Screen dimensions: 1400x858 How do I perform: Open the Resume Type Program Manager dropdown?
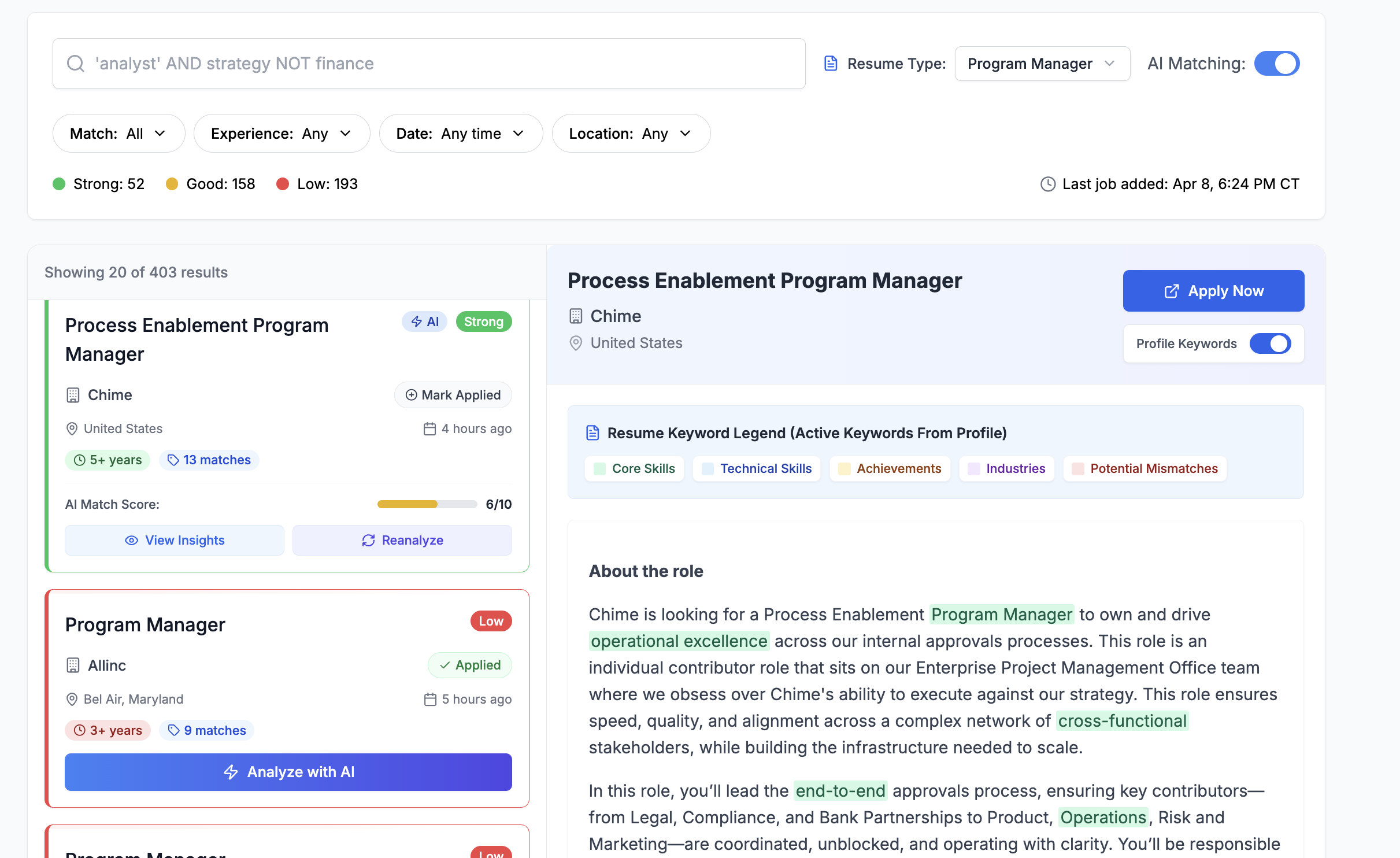pyautogui.click(x=1042, y=64)
